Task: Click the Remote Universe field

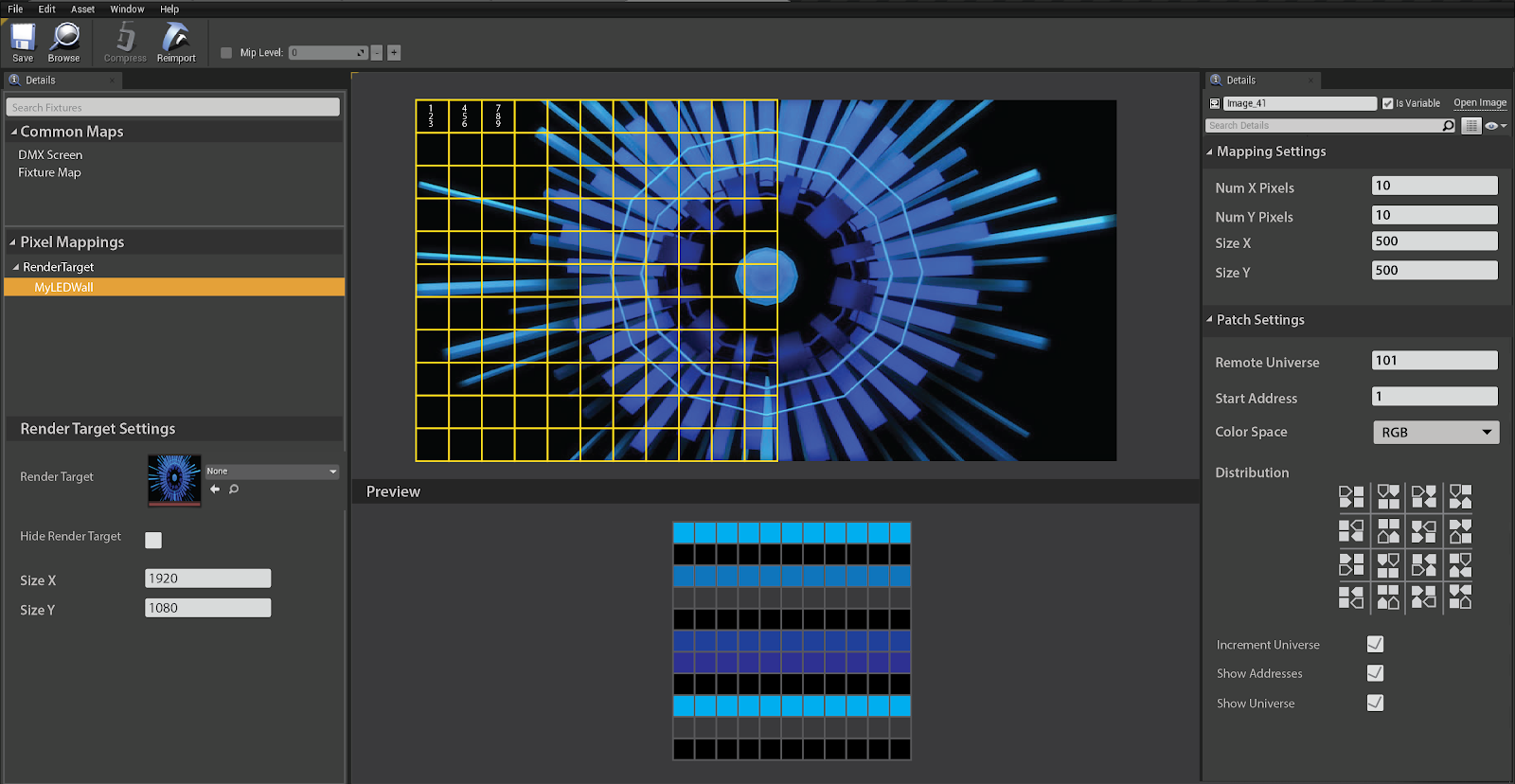Action: (x=1435, y=360)
